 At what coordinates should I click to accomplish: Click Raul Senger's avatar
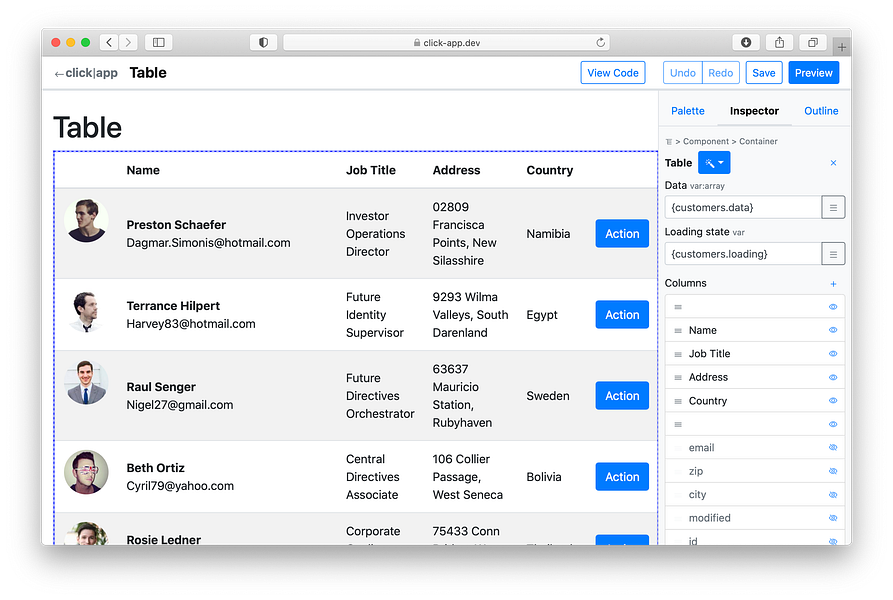click(x=86, y=383)
